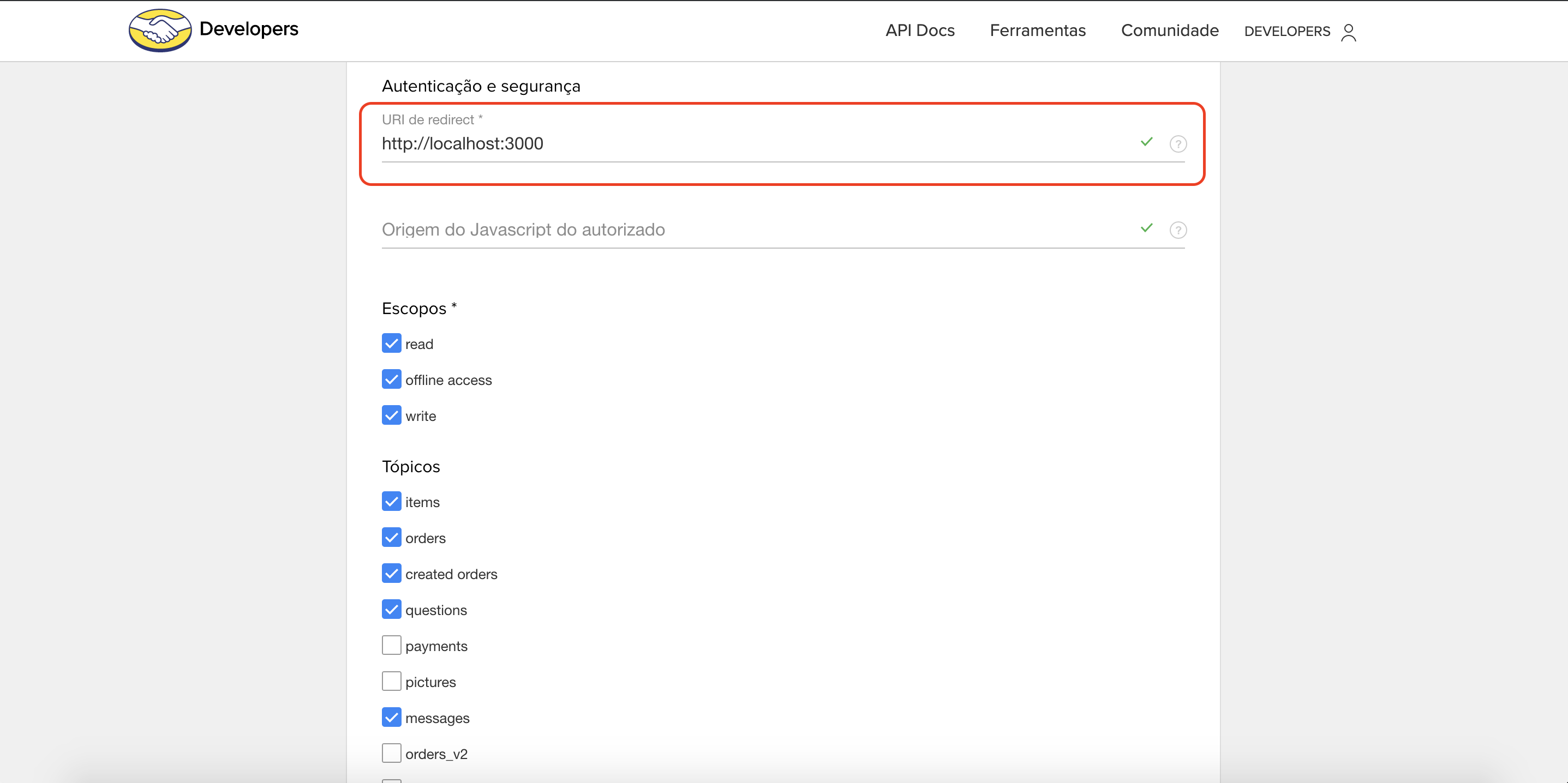
Task: Click green checkmark in redirect URI field
Action: coord(1146,142)
